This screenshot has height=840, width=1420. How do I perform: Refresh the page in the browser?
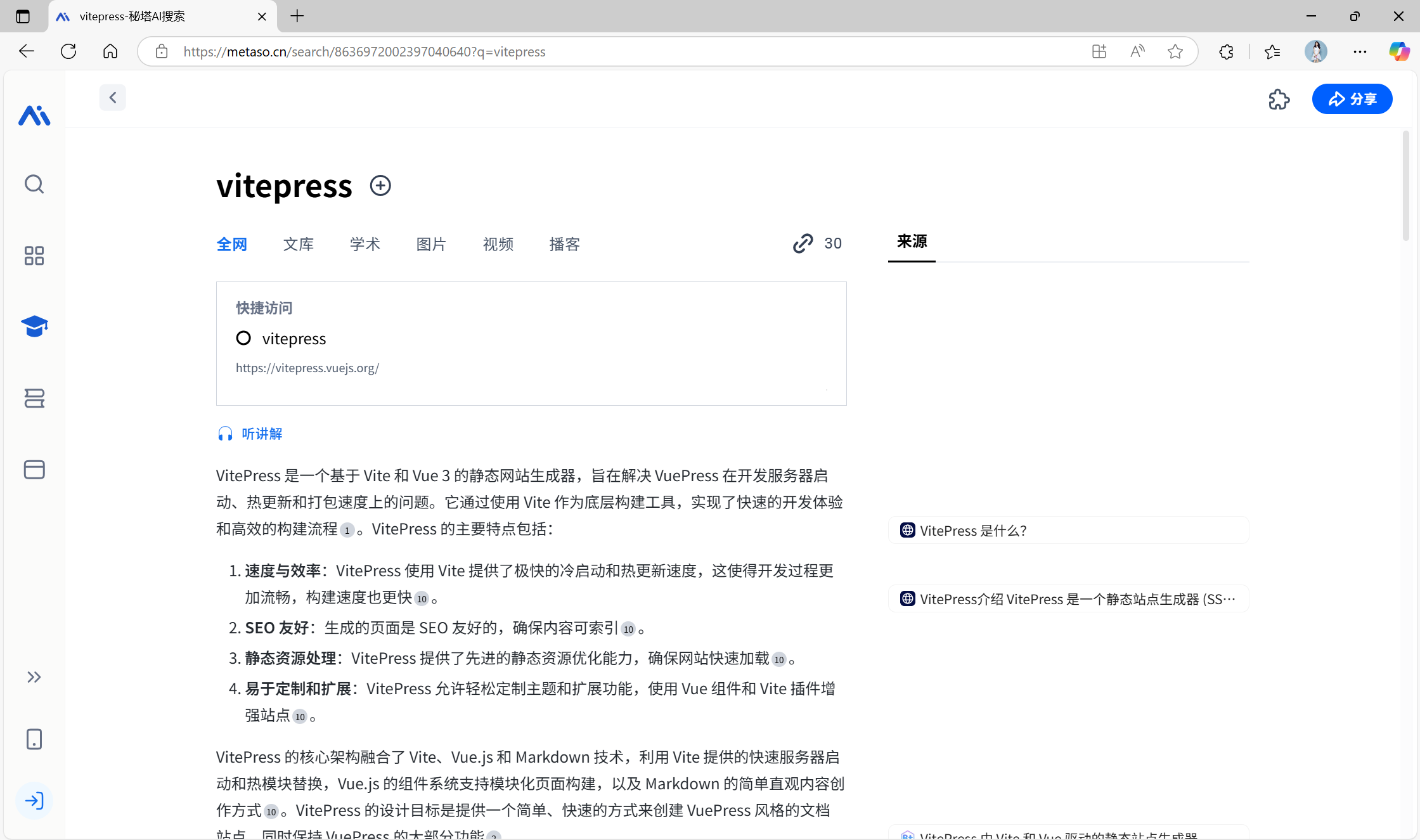68,51
